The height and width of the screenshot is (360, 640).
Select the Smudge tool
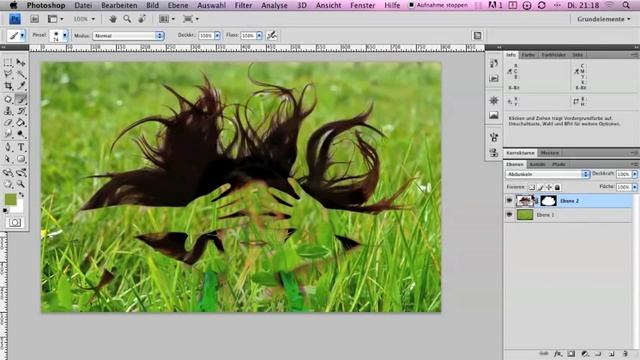(x=8, y=134)
